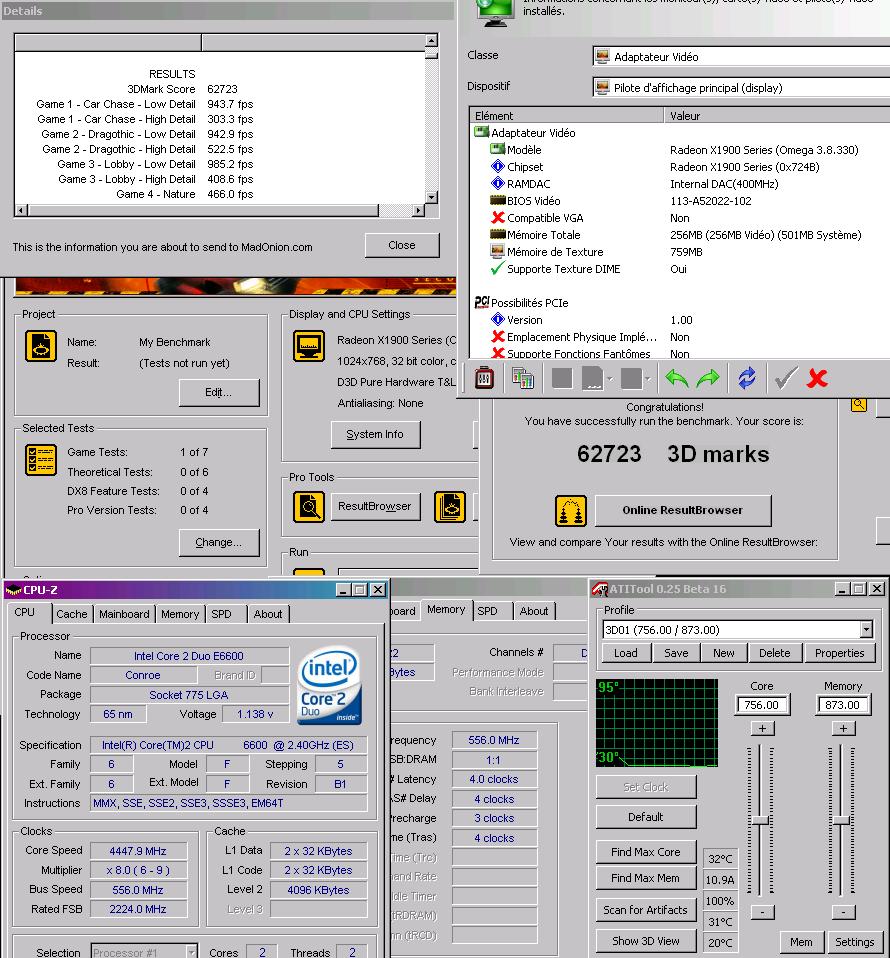Click the ResultBrowser button in Pro Tools

tap(375, 506)
